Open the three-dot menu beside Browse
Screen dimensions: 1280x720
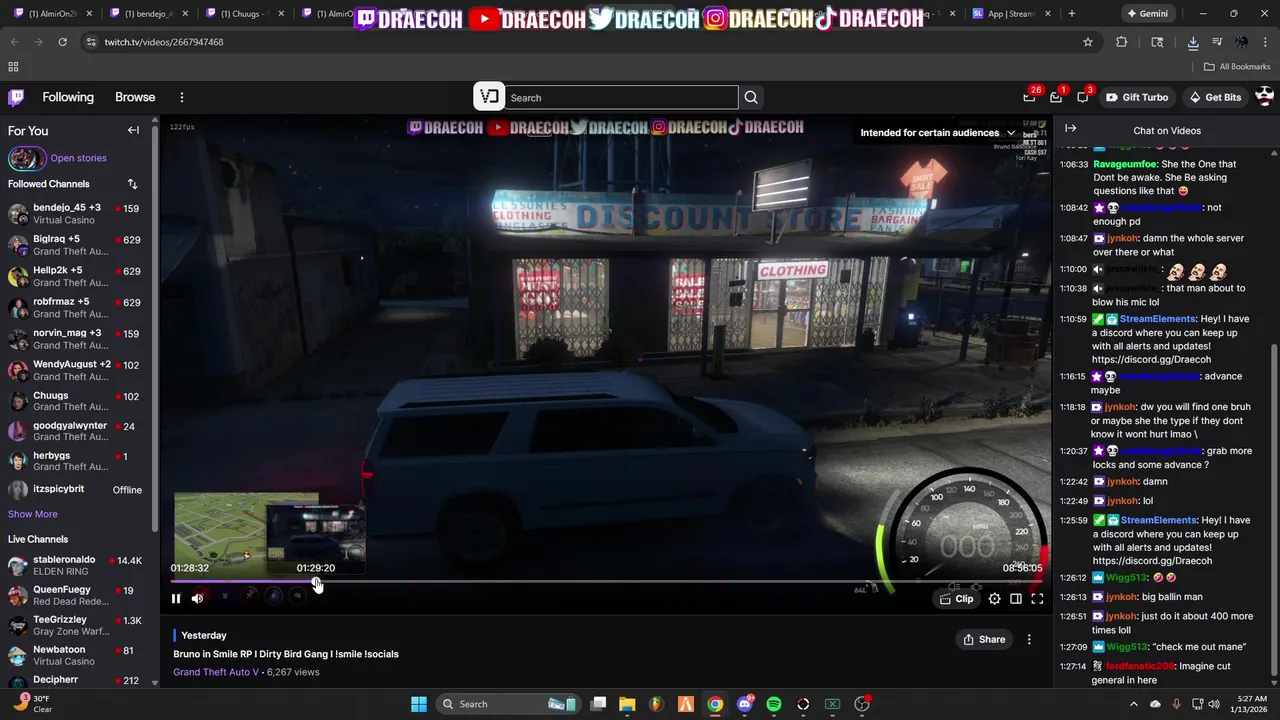182,97
